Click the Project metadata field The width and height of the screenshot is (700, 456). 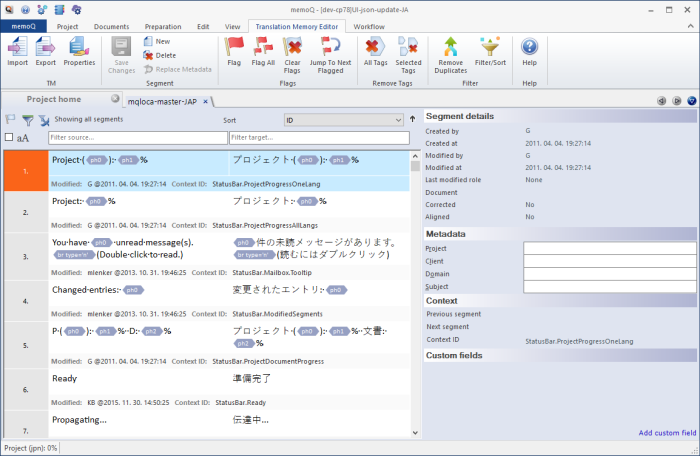[610, 248]
